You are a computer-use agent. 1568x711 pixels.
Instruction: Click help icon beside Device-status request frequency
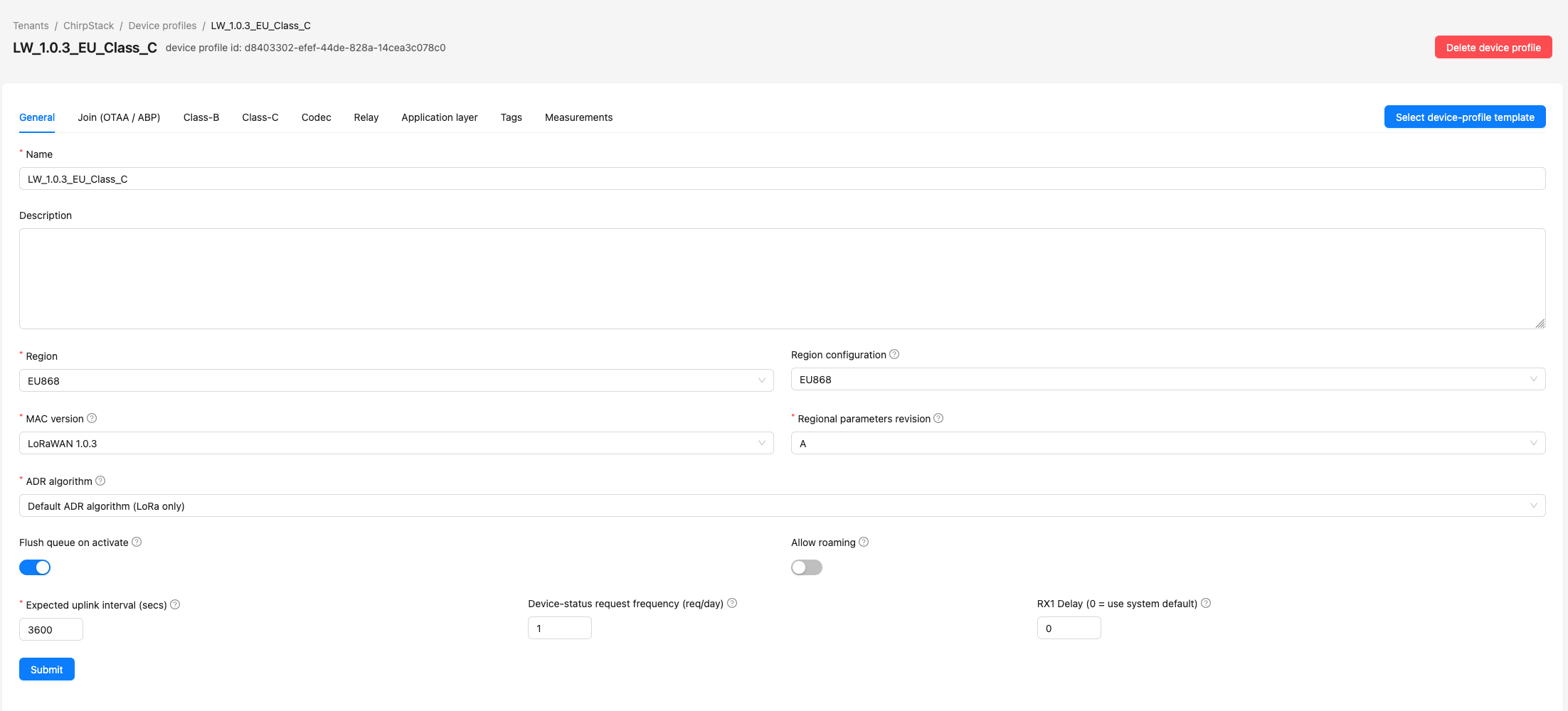click(x=732, y=603)
